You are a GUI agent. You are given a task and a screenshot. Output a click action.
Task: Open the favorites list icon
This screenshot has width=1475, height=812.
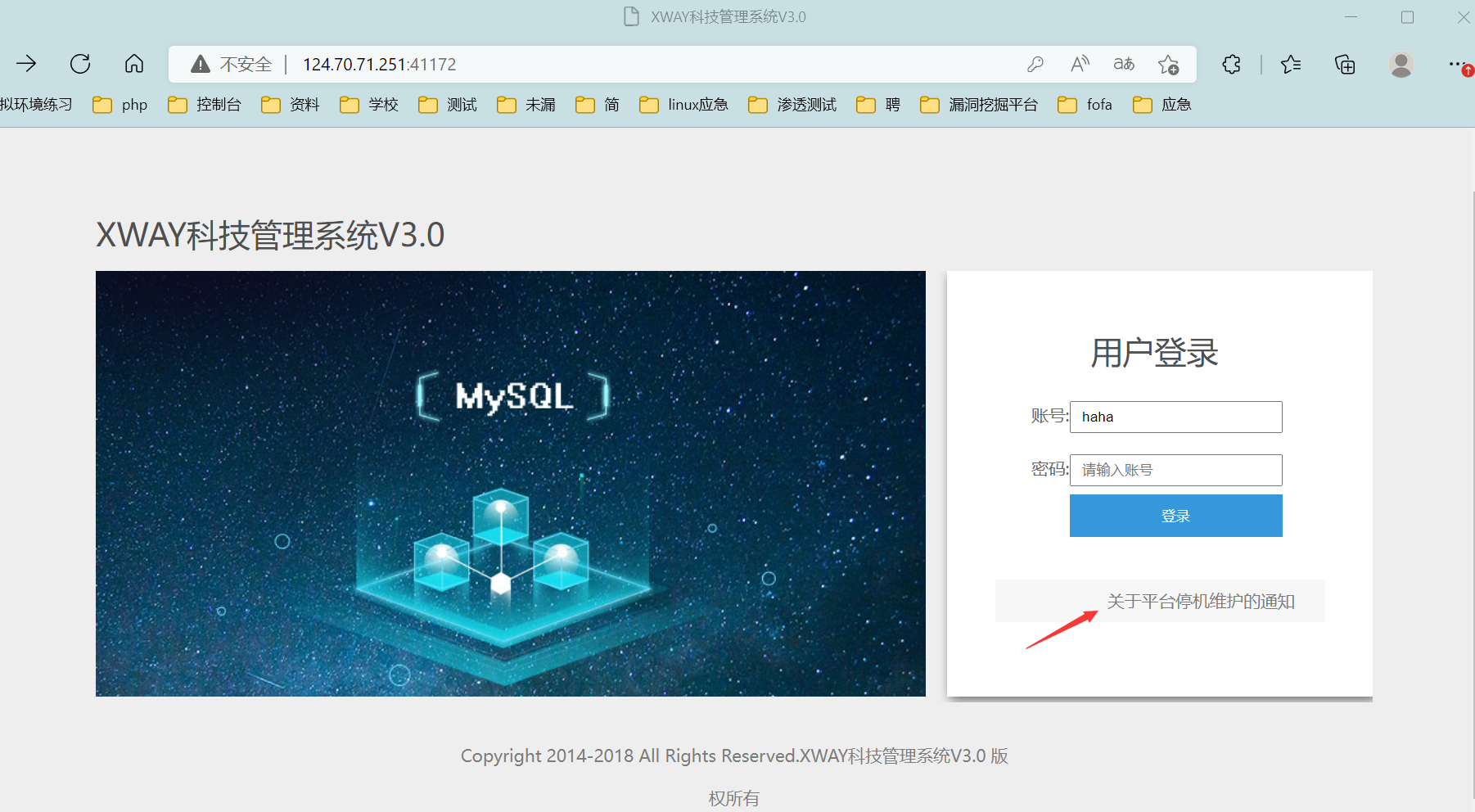[1292, 64]
